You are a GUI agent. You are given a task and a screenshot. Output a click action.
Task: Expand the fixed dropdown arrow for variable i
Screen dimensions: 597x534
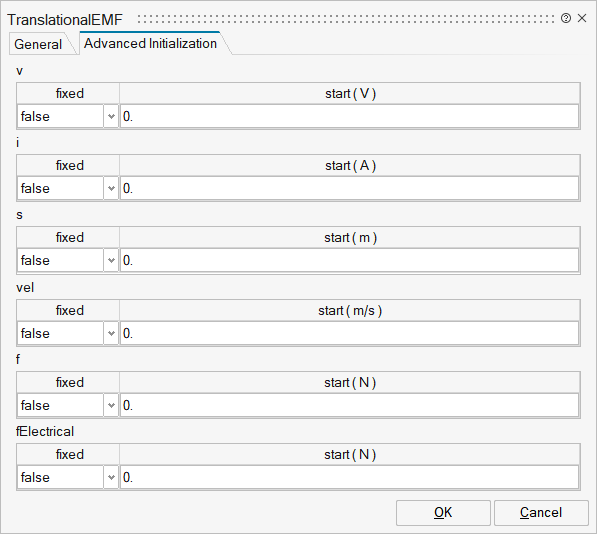[111, 188]
